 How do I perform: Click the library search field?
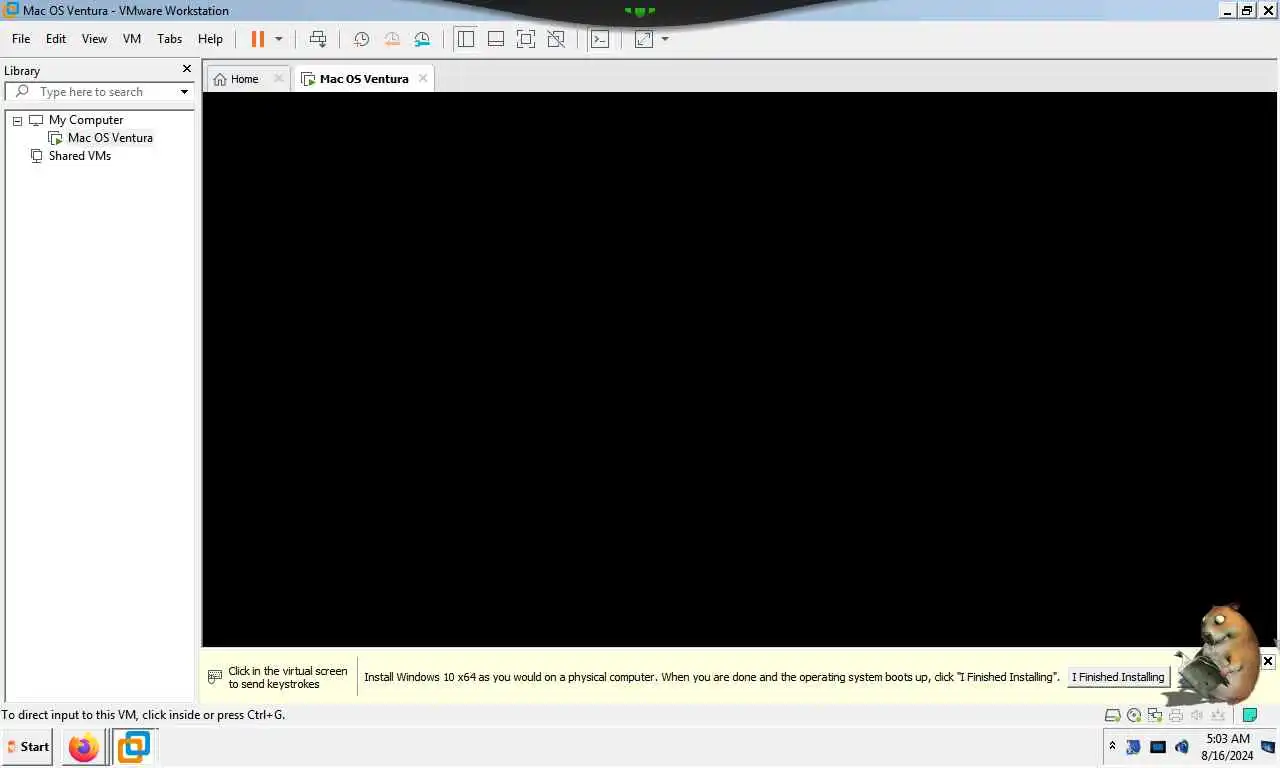tap(99, 92)
